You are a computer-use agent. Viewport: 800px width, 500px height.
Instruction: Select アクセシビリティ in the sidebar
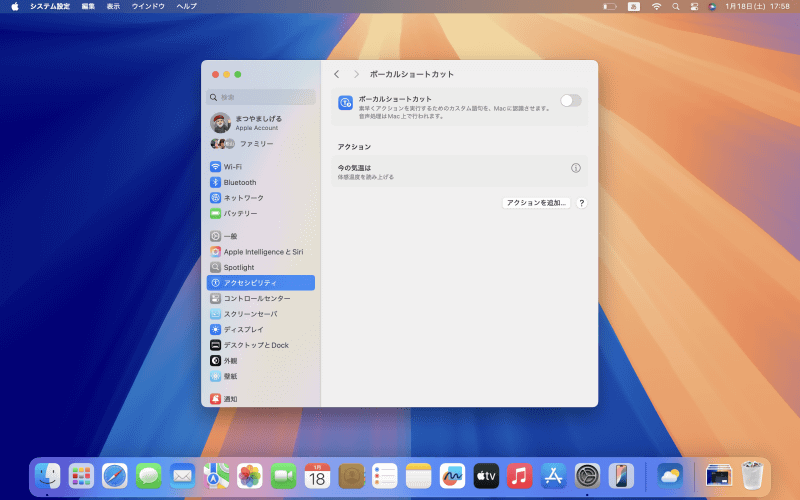(261, 283)
